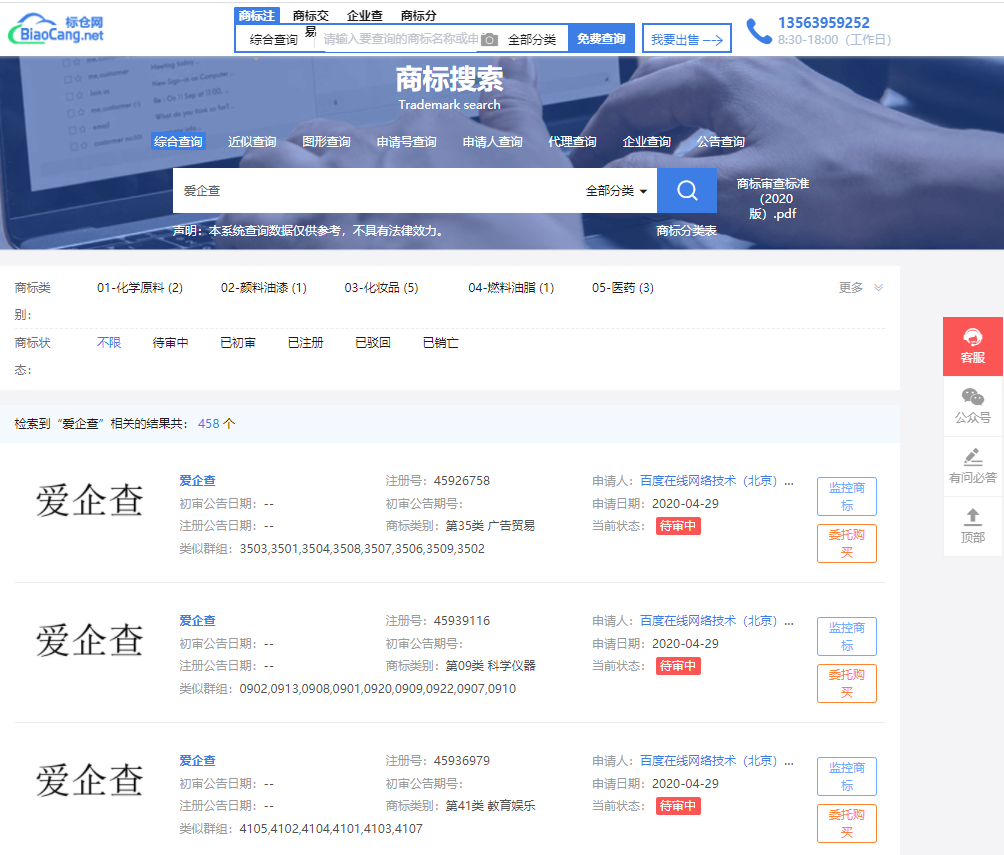This screenshot has width=1004, height=855.
Task: Open the 商标分类表 link
Action: coord(686,231)
